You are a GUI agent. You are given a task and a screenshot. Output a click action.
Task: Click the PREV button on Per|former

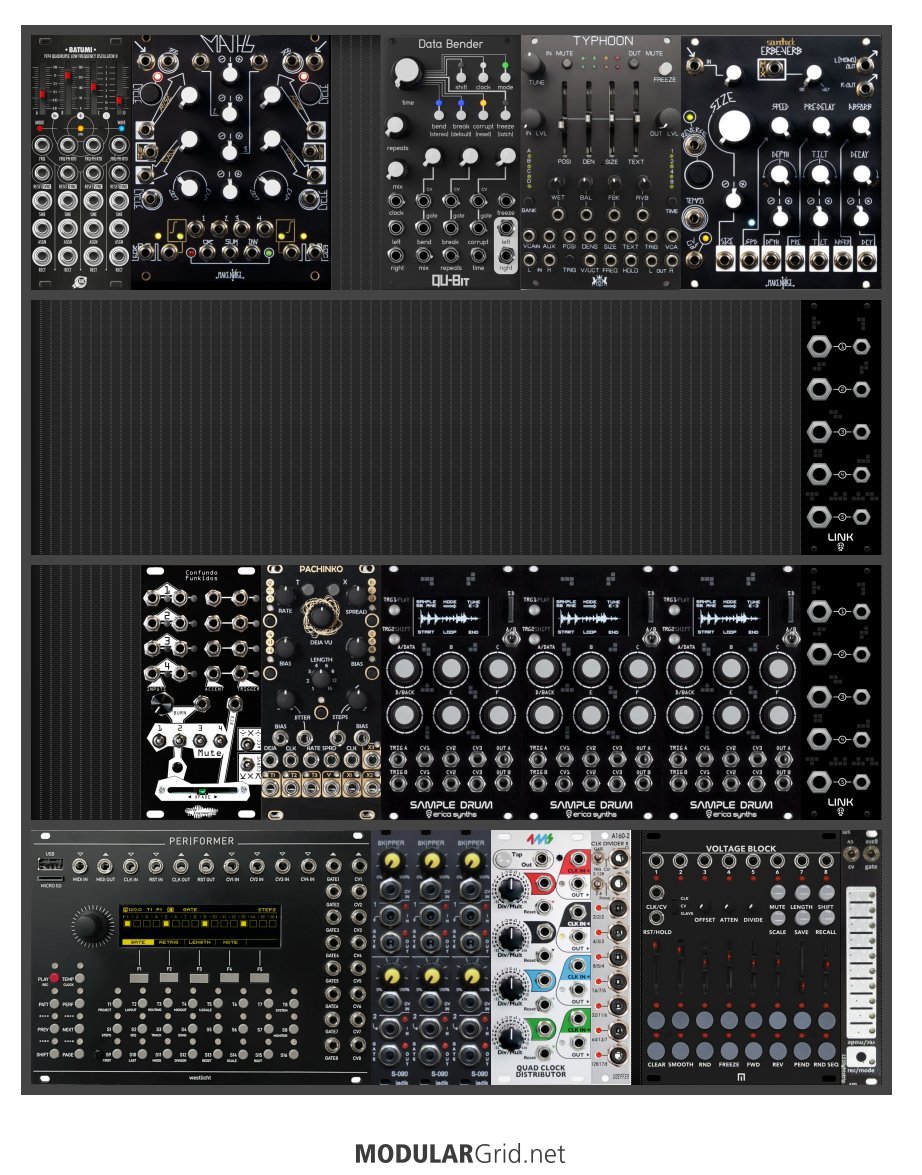click(x=55, y=1029)
